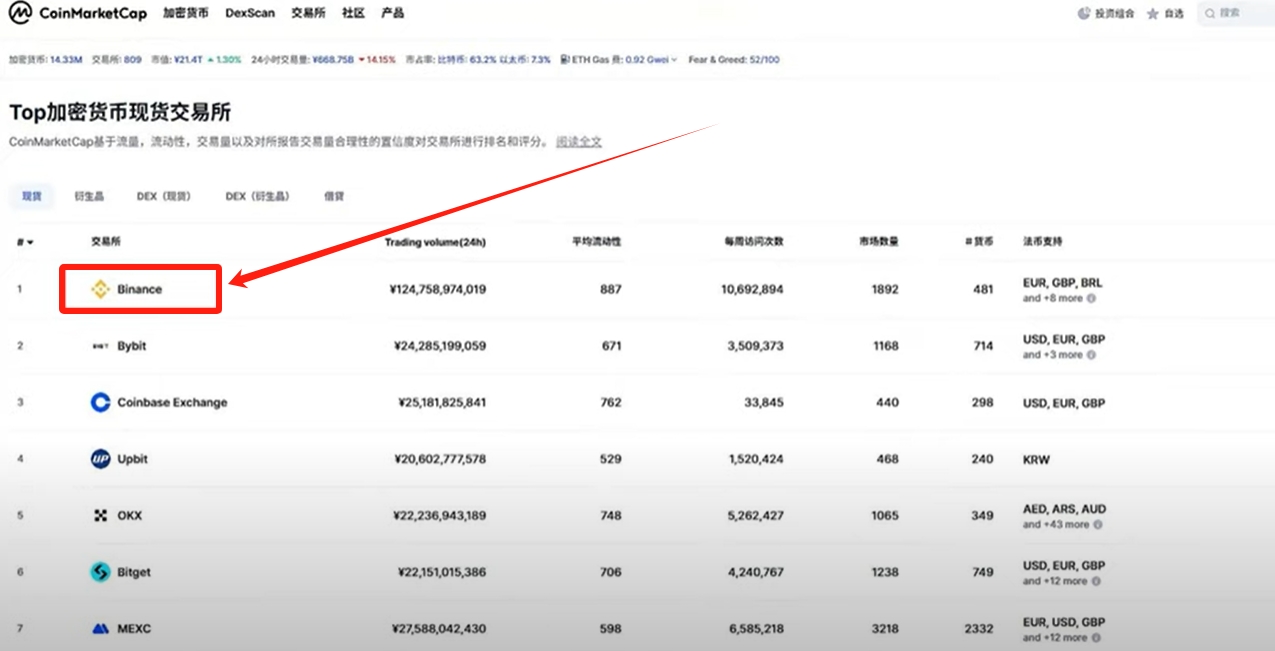Click Bitget weekly visits 4,240,767
Image resolution: width=1275 pixels, height=651 pixels.
coord(755,572)
